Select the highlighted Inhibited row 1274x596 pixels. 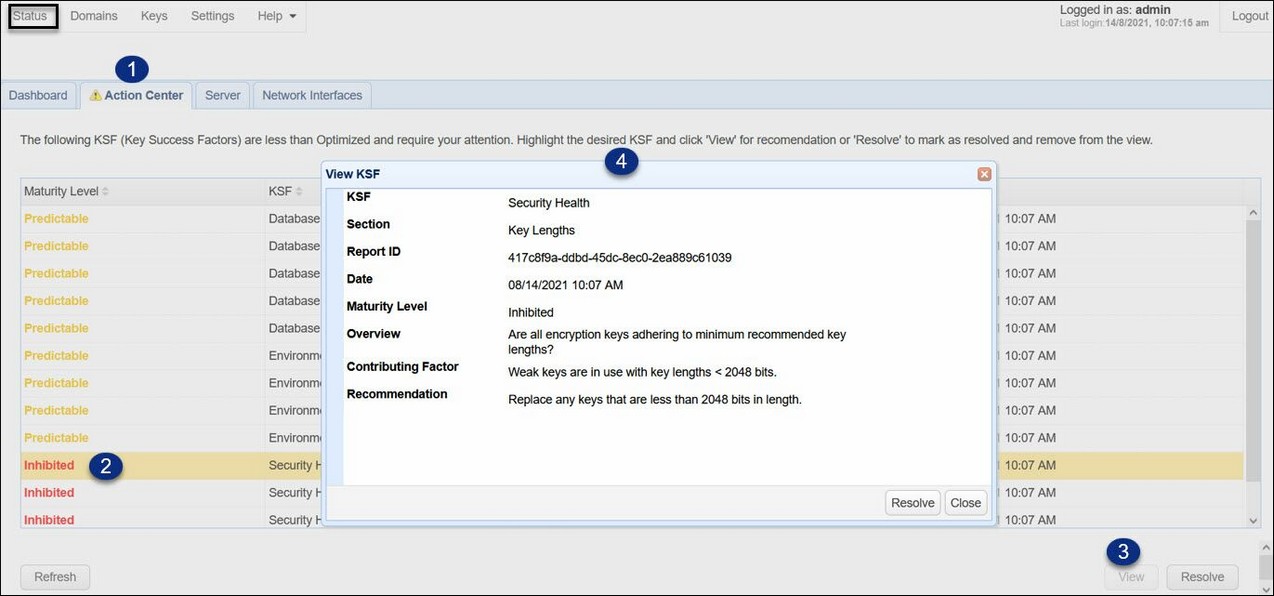pyautogui.click(x=632, y=465)
